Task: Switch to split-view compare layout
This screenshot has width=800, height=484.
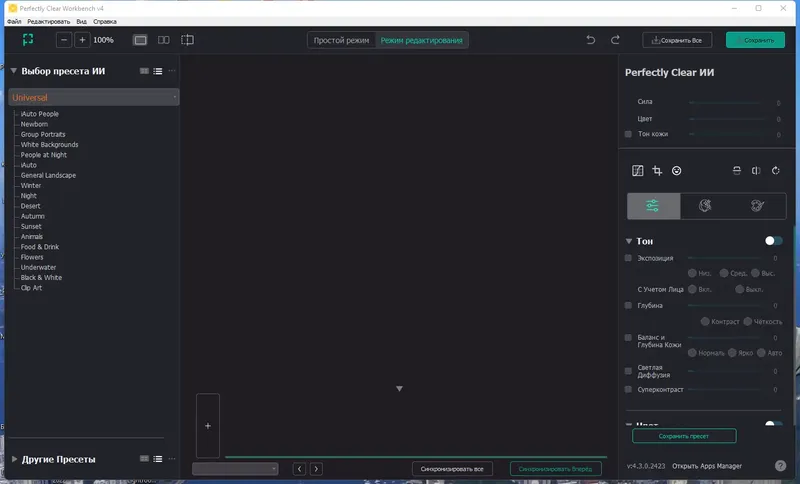Action: (x=187, y=40)
